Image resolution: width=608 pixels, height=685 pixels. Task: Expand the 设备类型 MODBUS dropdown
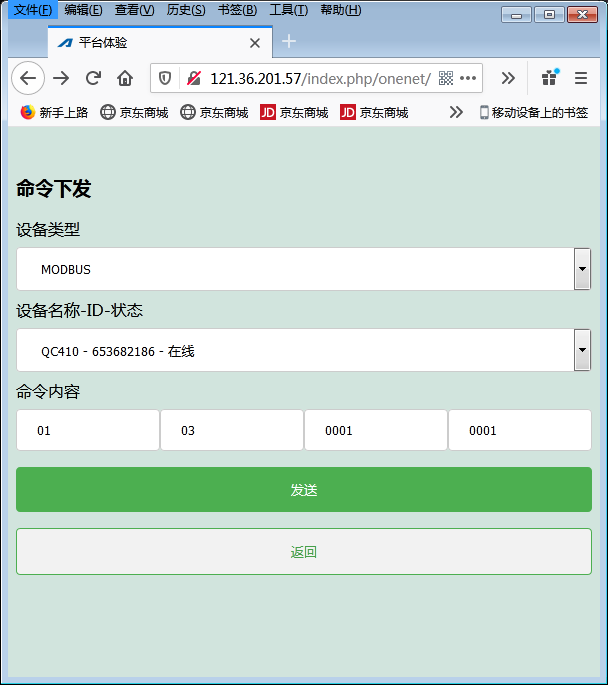[304, 269]
